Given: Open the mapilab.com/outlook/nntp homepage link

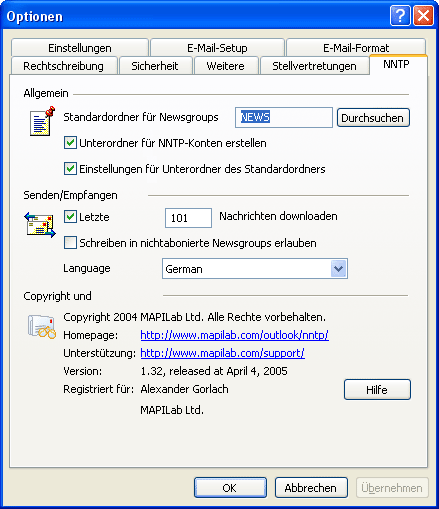Looking at the screenshot, I should coord(234,335).
